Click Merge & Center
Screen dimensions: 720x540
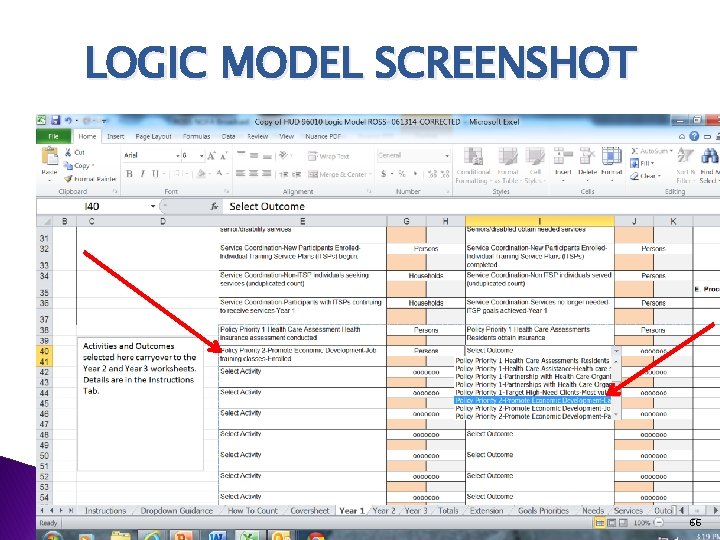click(x=338, y=174)
